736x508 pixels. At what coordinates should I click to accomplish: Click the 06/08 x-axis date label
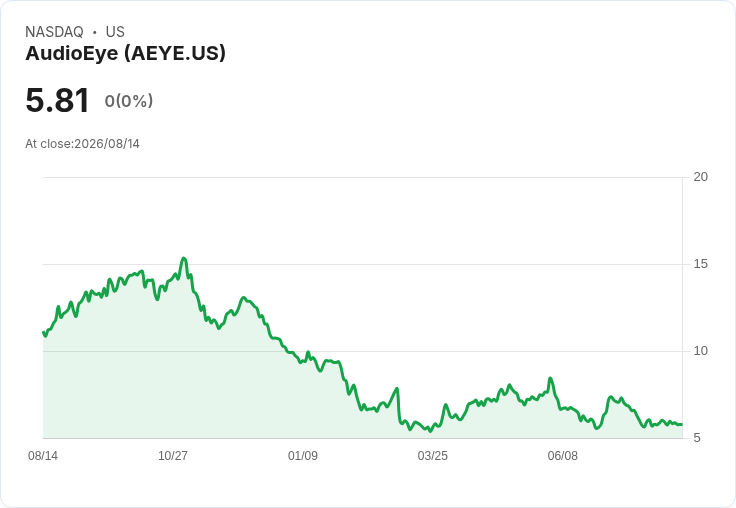[x=563, y=455]
